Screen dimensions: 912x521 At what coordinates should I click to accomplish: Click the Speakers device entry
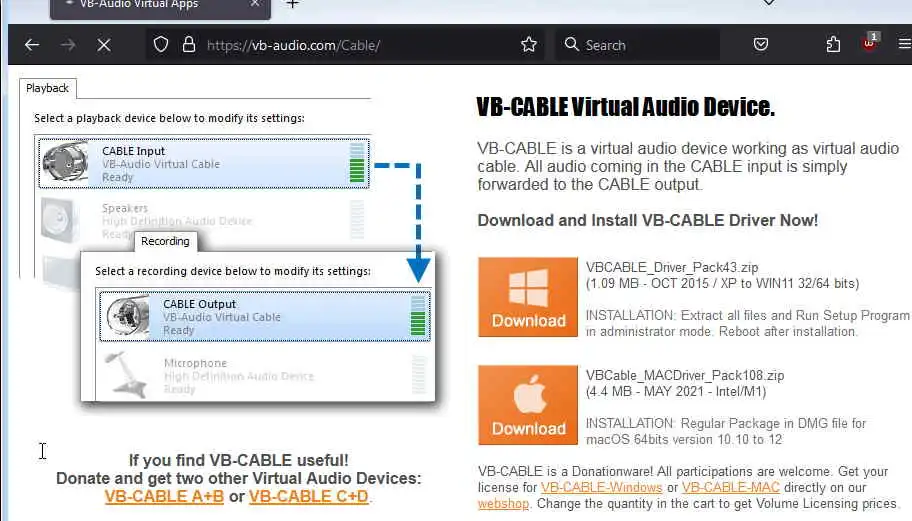click(204, 220)
